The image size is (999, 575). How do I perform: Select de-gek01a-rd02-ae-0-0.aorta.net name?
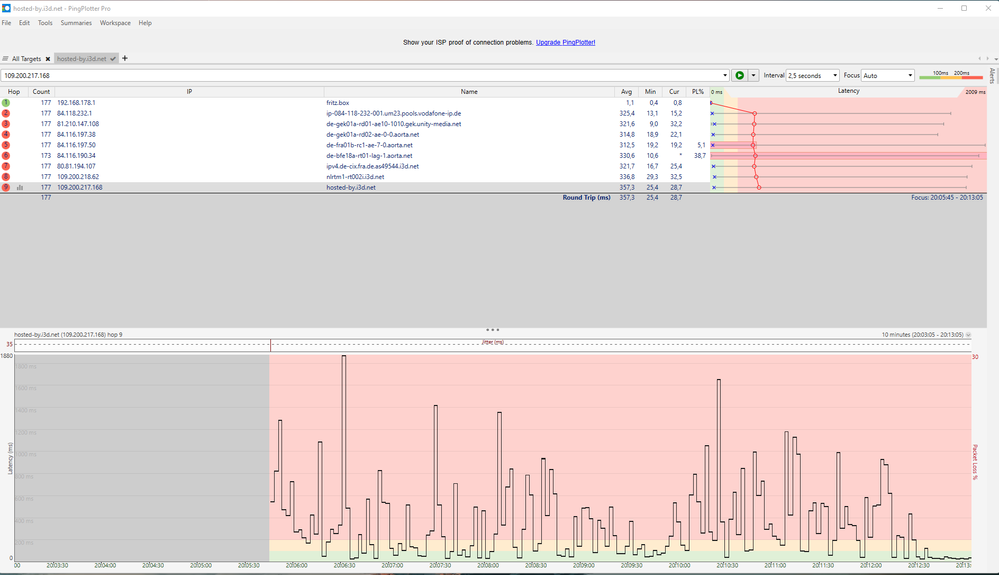(373, 134)
